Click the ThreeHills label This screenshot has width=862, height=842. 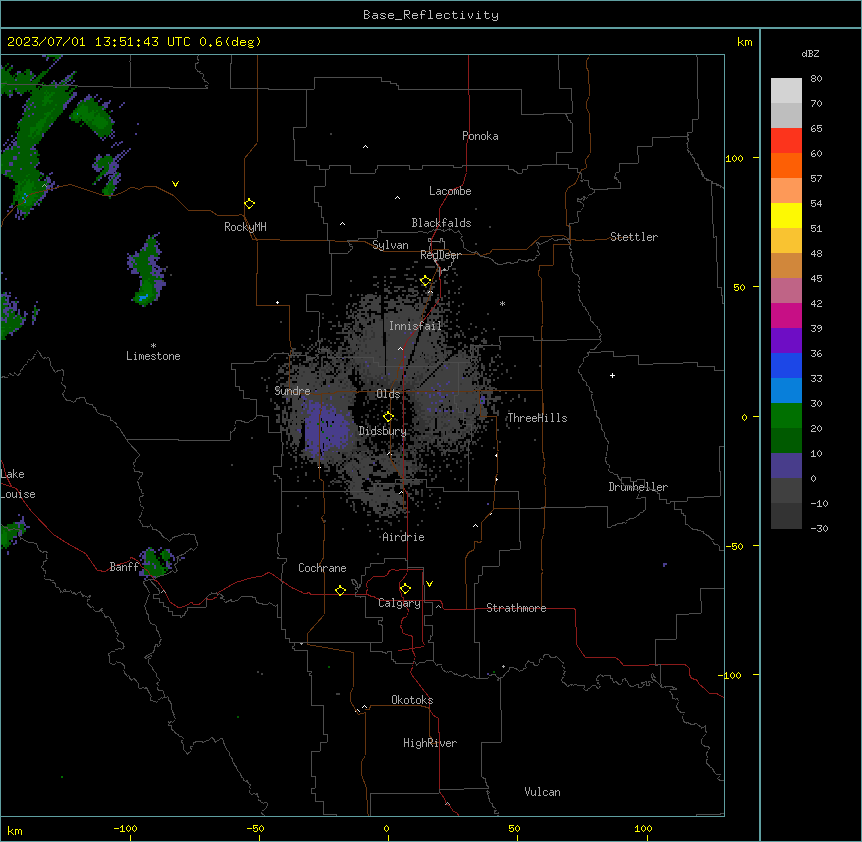(x=537, y=418)
